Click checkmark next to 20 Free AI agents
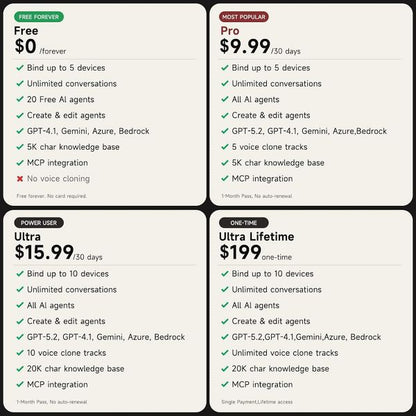Viewport: 416px width, 416px height. tap(20, 99)
